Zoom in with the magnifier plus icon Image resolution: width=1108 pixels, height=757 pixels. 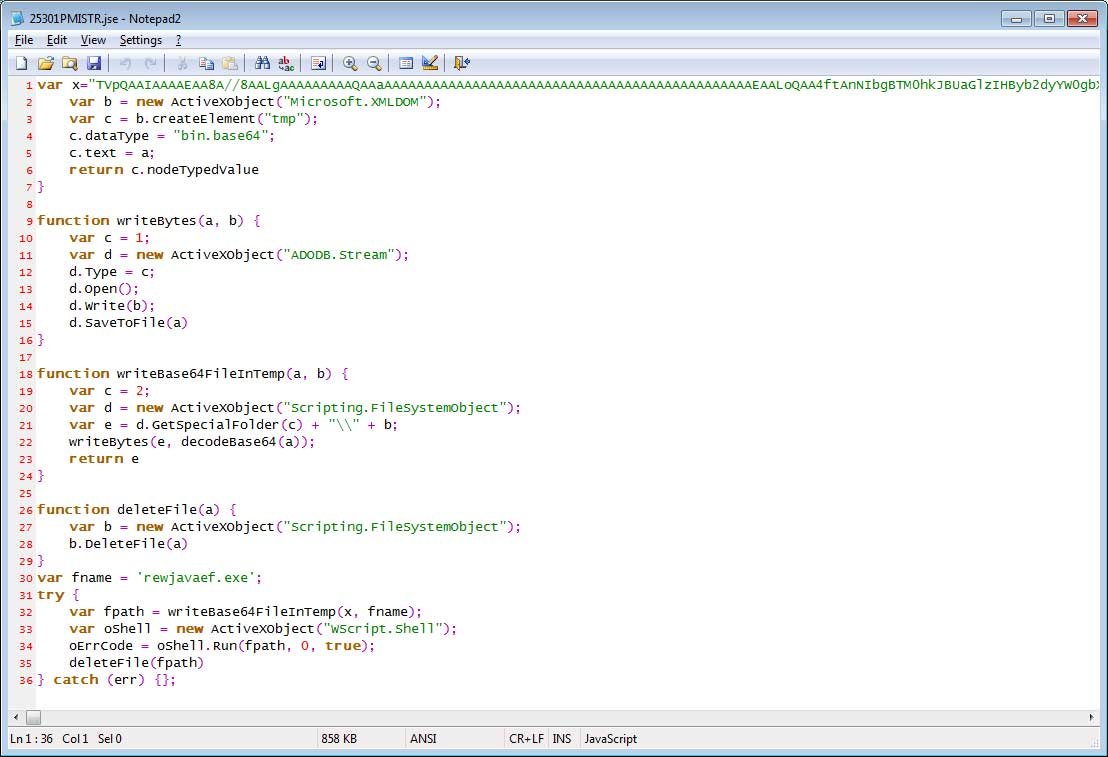pyautogui.click(x=350, y=64)
